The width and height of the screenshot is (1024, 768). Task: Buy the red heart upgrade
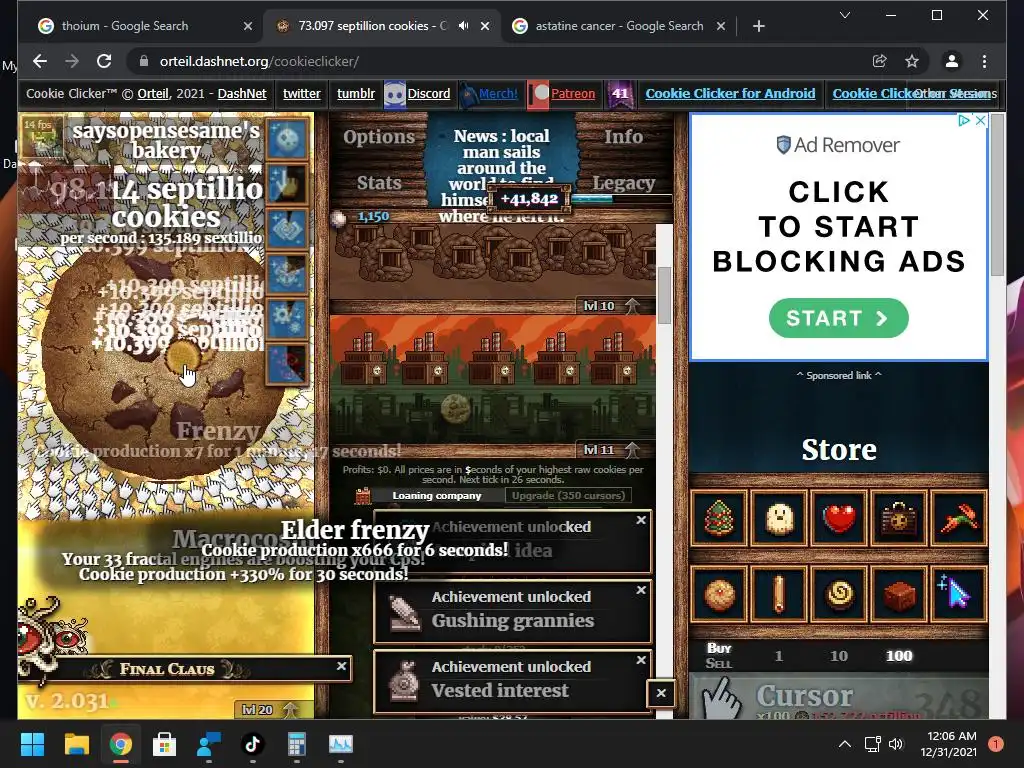(x=839, y=518)
